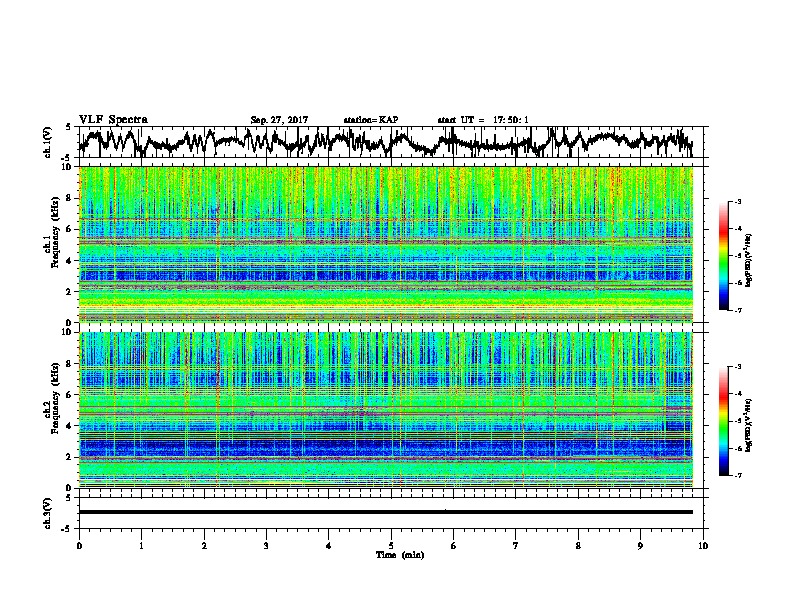This screenshot has width=792, height=612.
Task: Select the "Sep. 27, 2017" date label
Action: (x=279, y=120)
